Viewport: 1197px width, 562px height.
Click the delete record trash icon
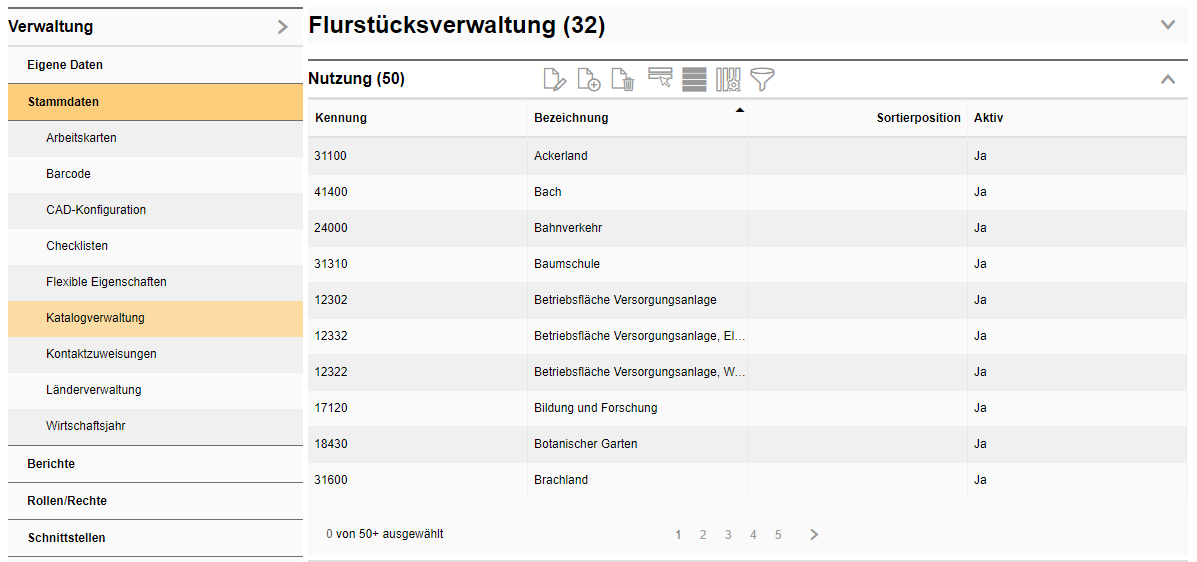tap(623, 80)
